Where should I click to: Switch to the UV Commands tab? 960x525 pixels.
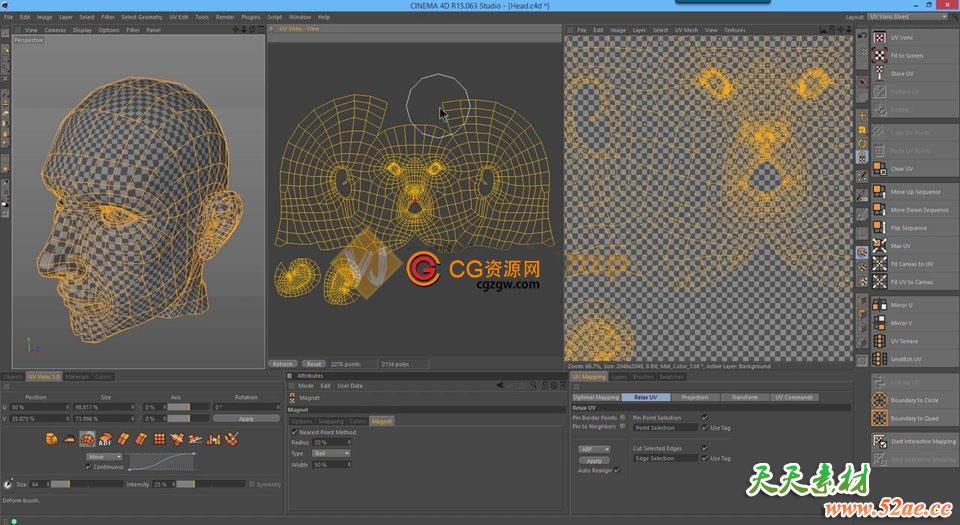(x=794, y=397)
